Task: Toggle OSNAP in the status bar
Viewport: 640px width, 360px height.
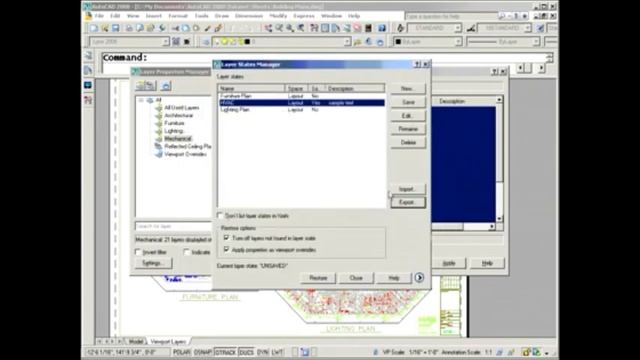Action: (202, 352)
